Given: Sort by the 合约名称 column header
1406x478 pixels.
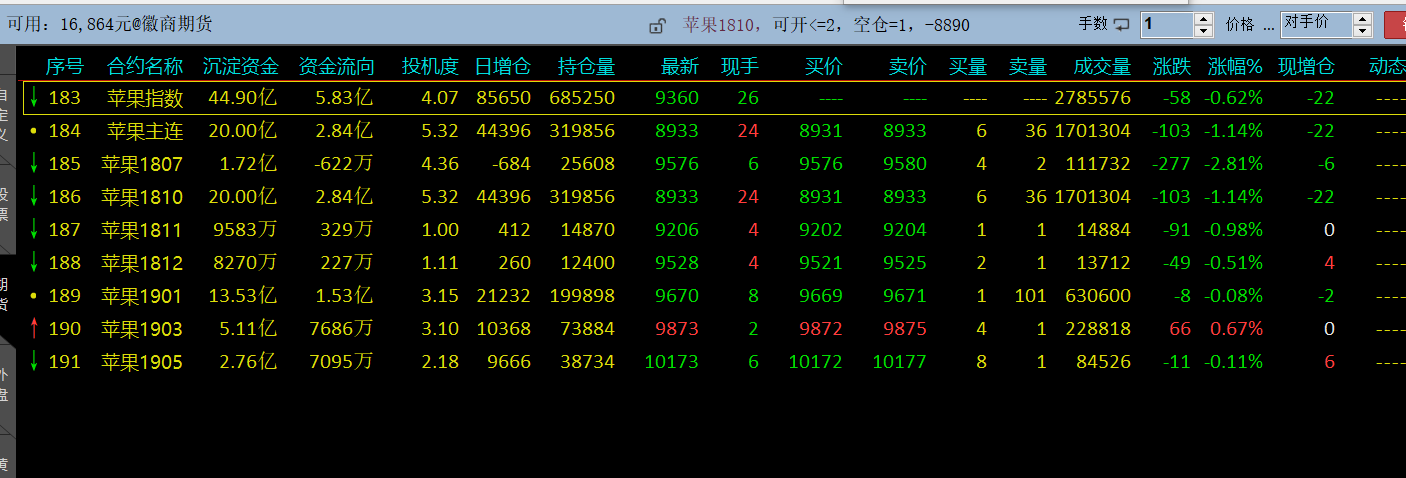Looking at the screenshot, I should pyautogui.click(x=145, y=67).
